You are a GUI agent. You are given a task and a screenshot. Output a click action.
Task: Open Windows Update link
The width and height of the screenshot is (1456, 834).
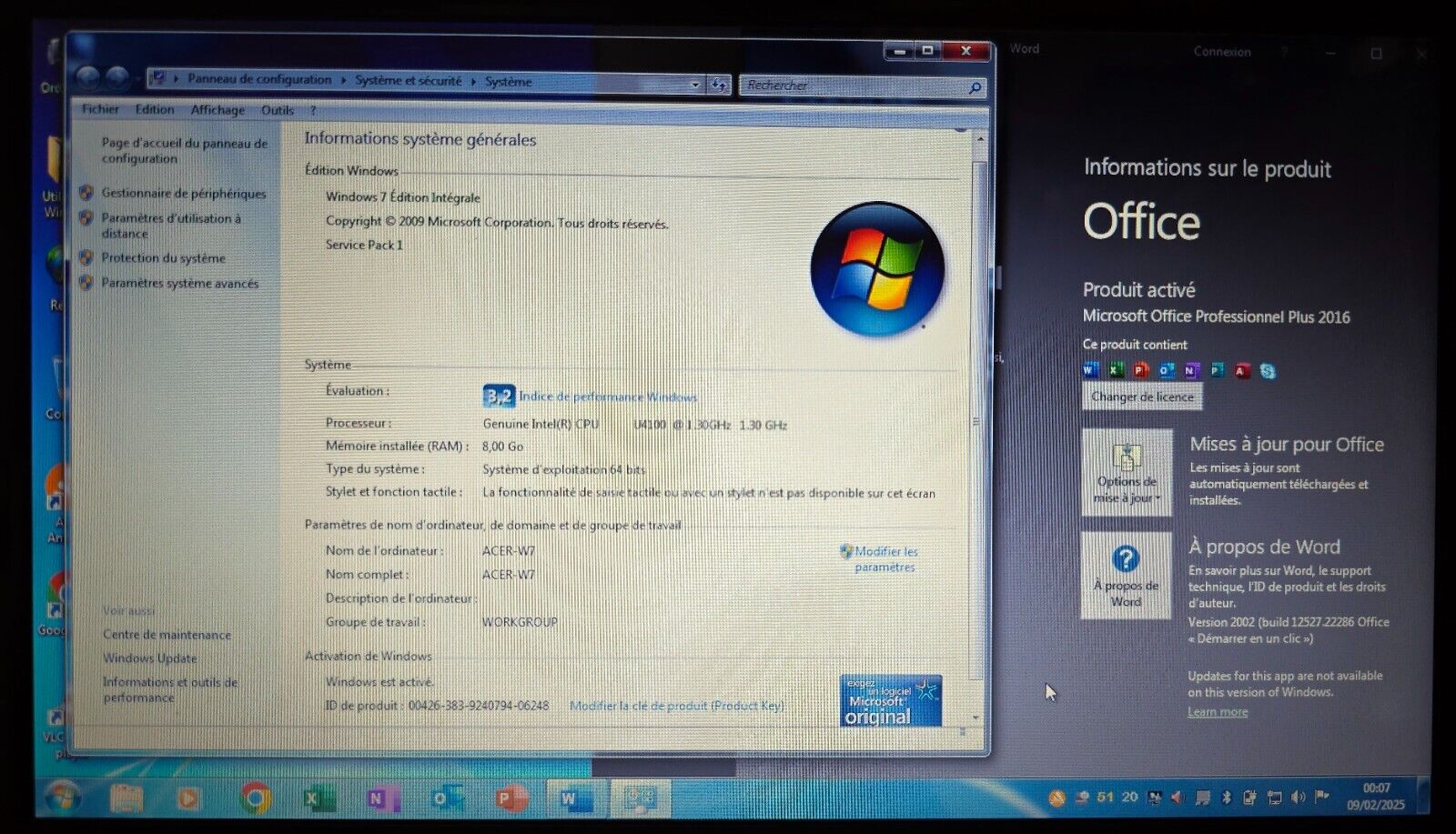point(149,658)
